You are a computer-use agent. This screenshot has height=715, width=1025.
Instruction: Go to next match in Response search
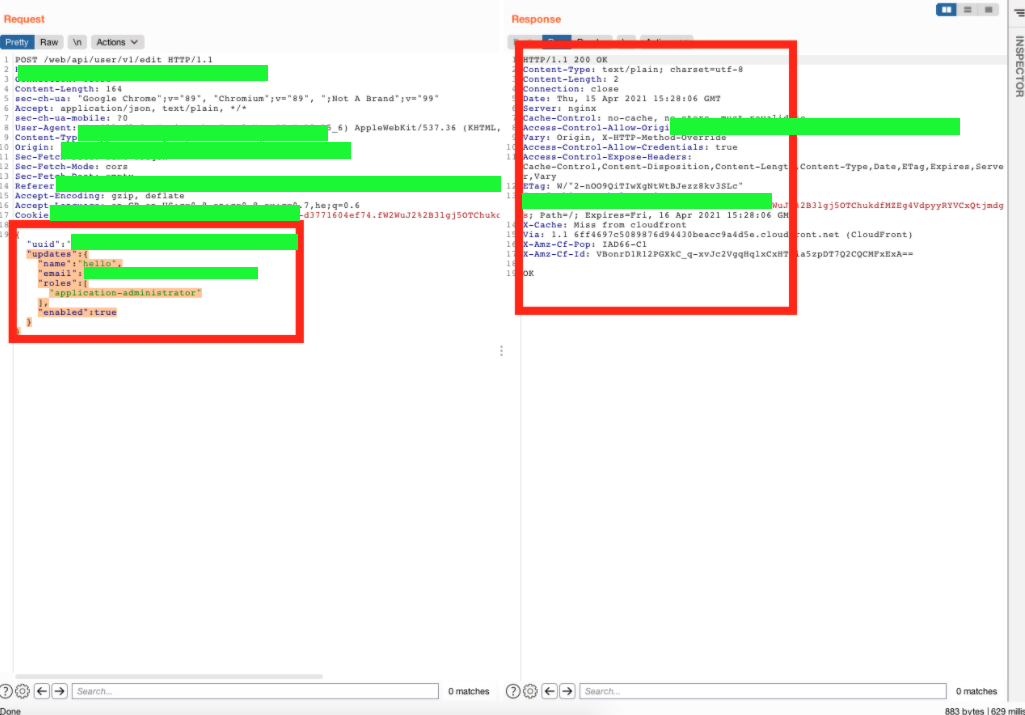(568, 691)
